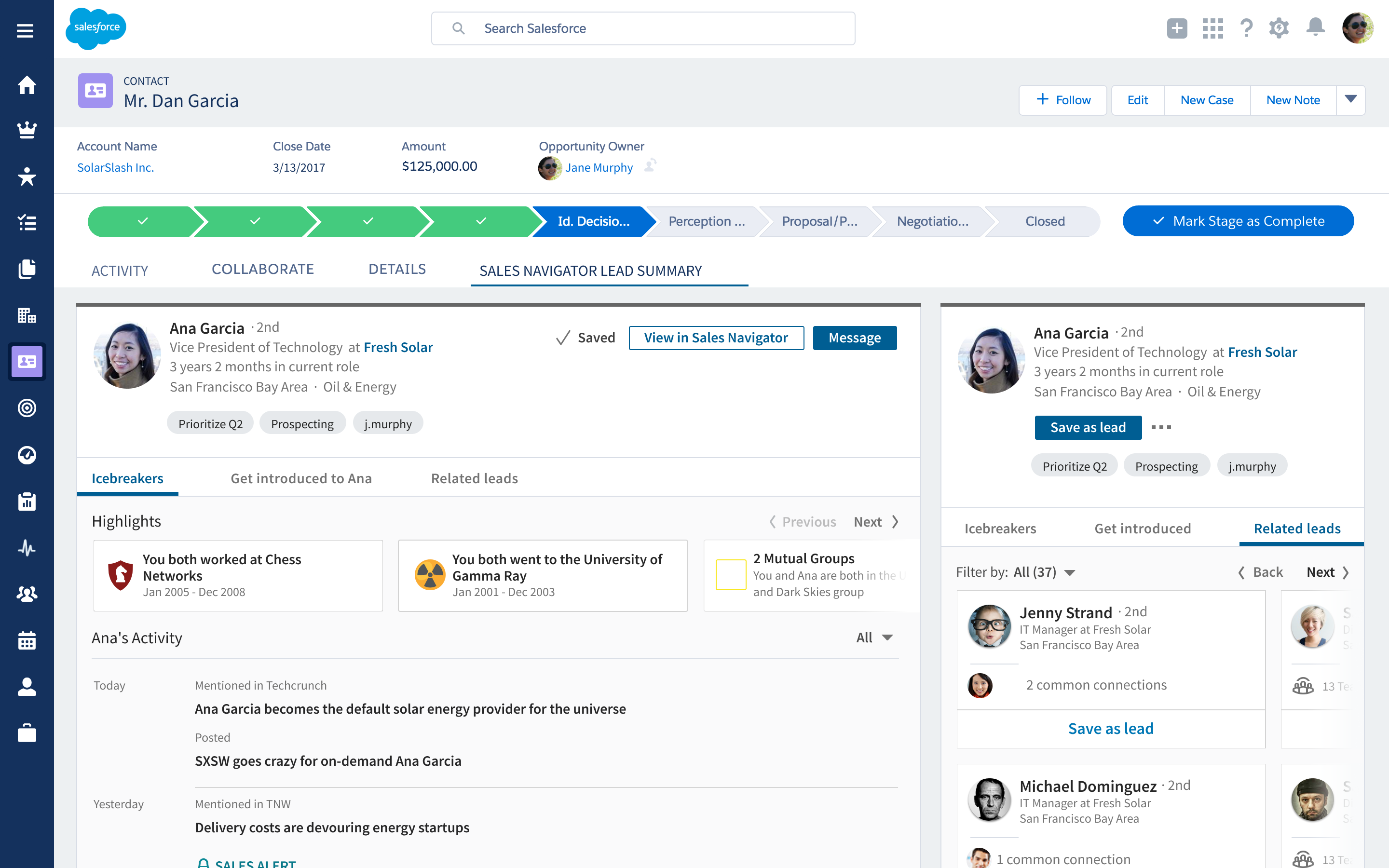Open the Setup gear icon

click(1279, 28)
